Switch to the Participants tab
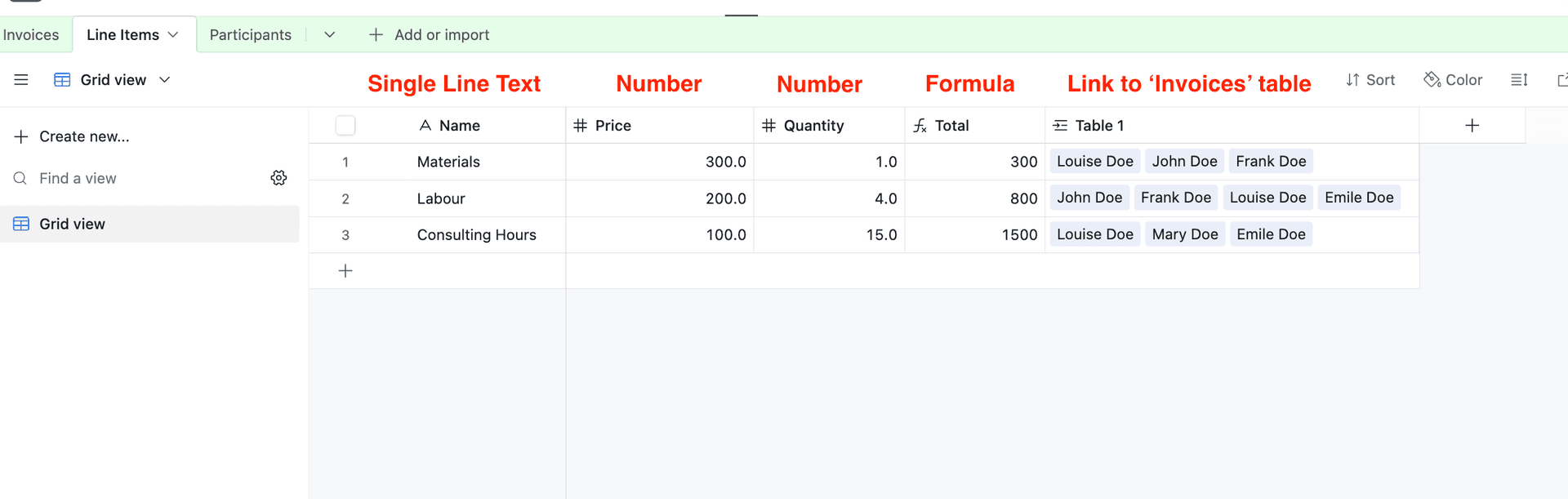Image resolution: width=1568 pixels, height=499 pixels. (x=250, y=34)
